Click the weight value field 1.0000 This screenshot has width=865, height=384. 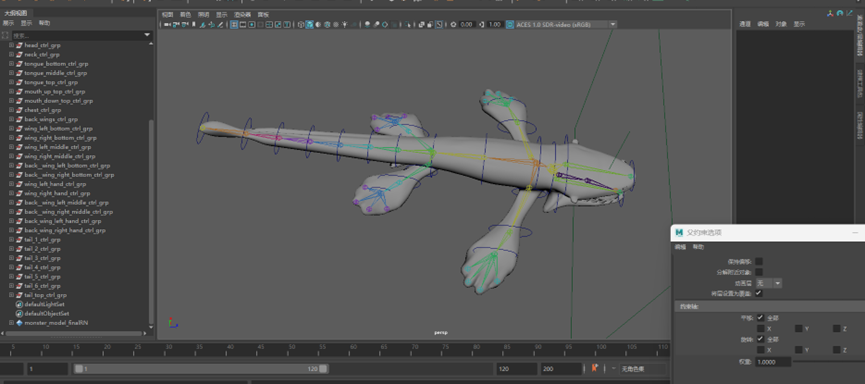[x=773, y=361]
